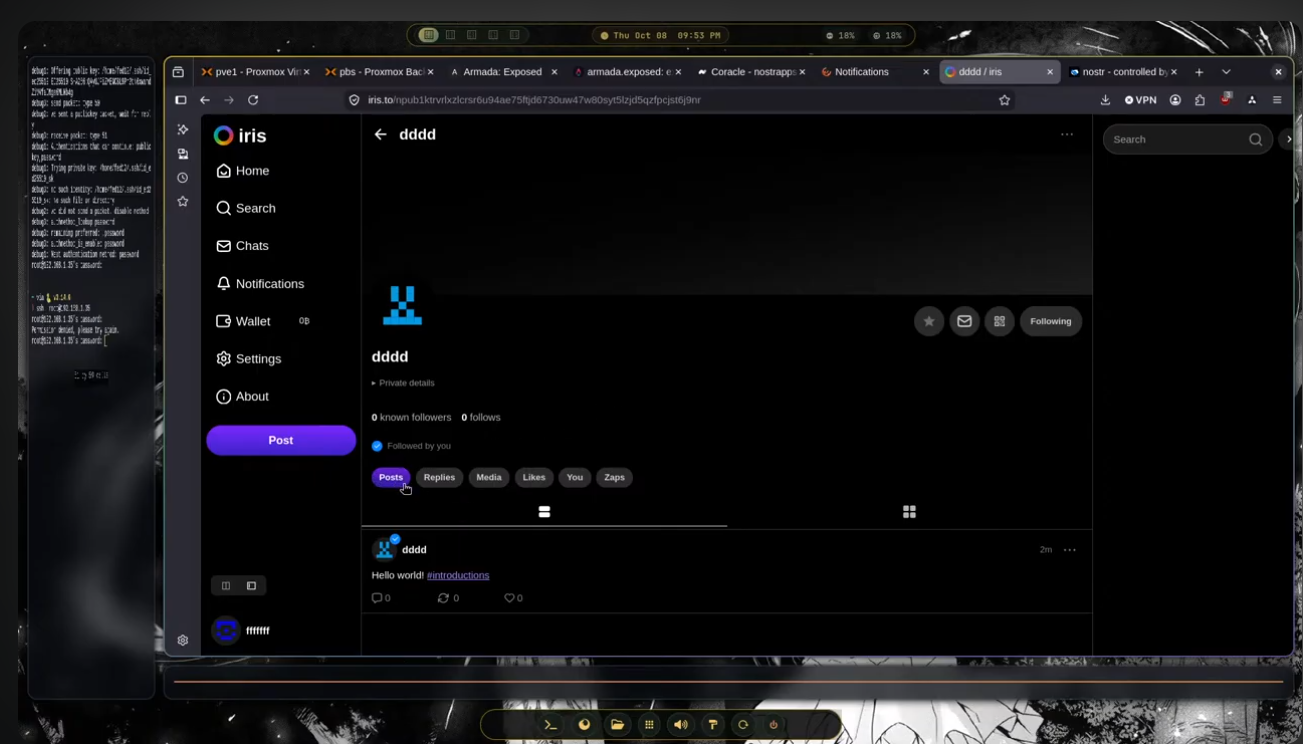Select the Media filter tab
Screen dimensions: 1303x744
pos(489,477)
